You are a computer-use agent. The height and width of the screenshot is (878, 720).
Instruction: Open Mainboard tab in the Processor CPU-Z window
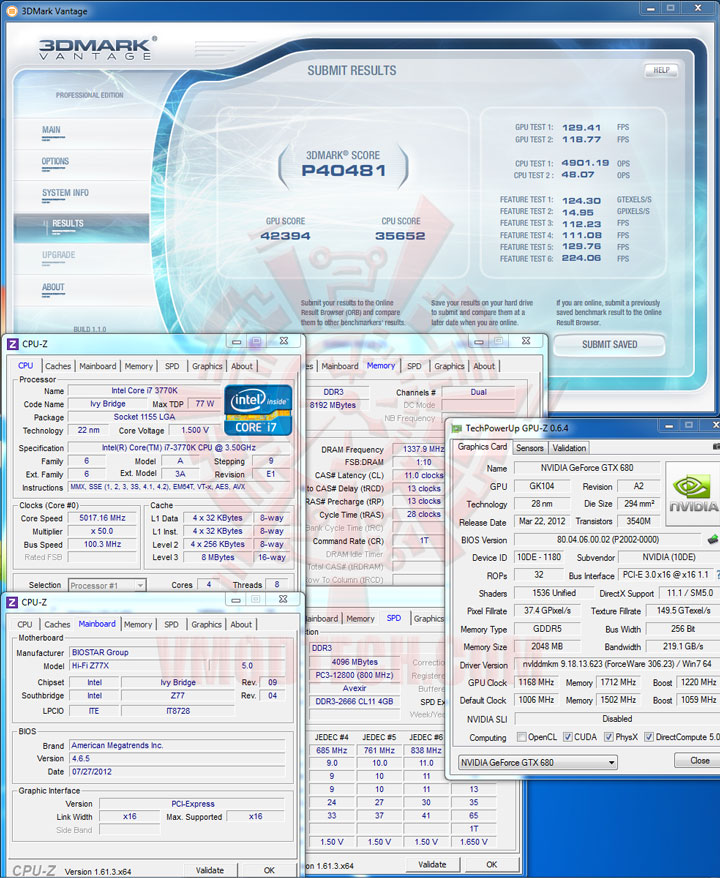click(97, 366)
